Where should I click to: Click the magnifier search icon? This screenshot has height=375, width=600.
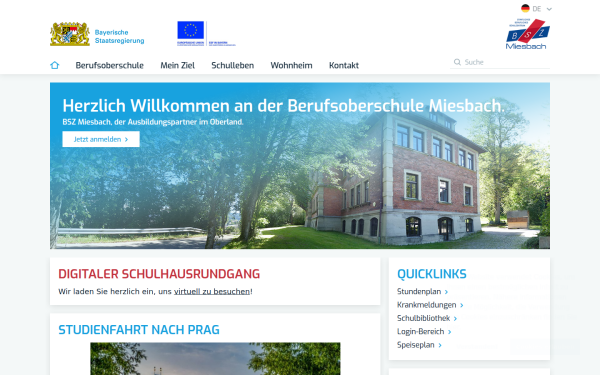point(457,62)
